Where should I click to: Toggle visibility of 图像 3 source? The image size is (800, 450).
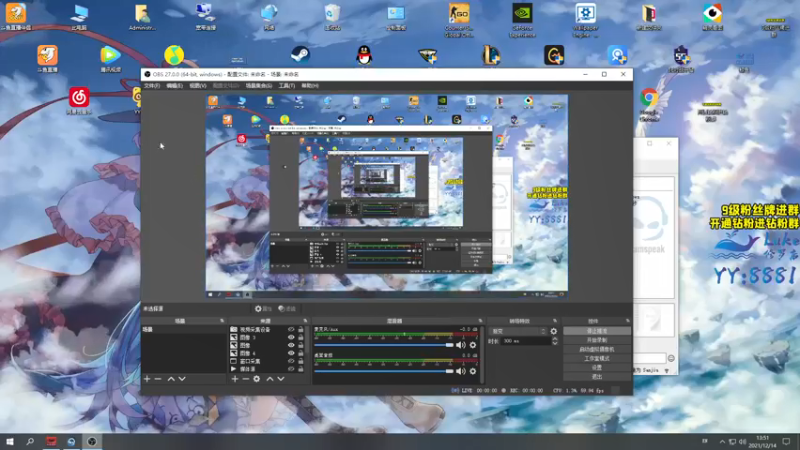coord(291,337)
